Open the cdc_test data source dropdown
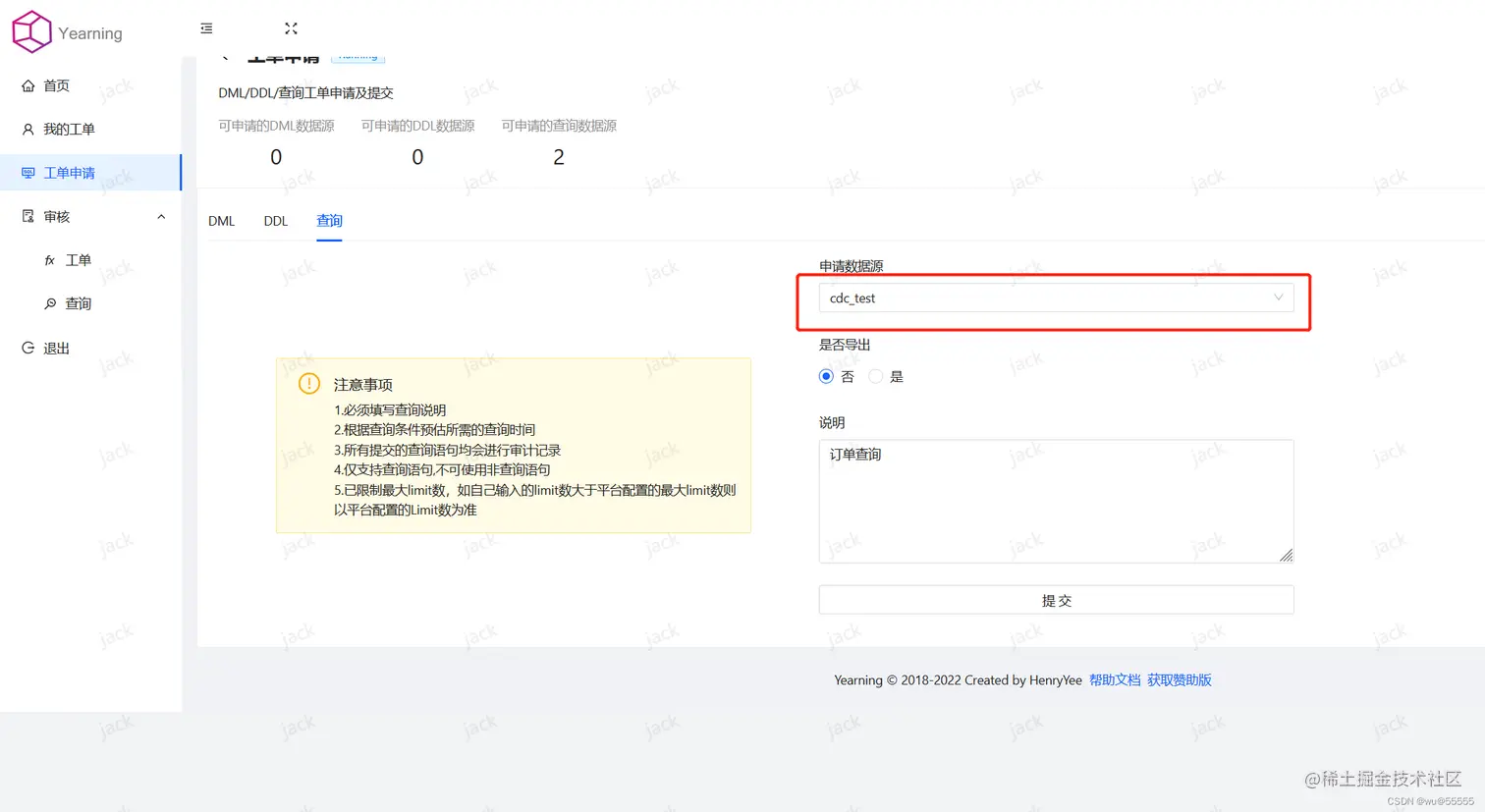 click(1056, 298)
